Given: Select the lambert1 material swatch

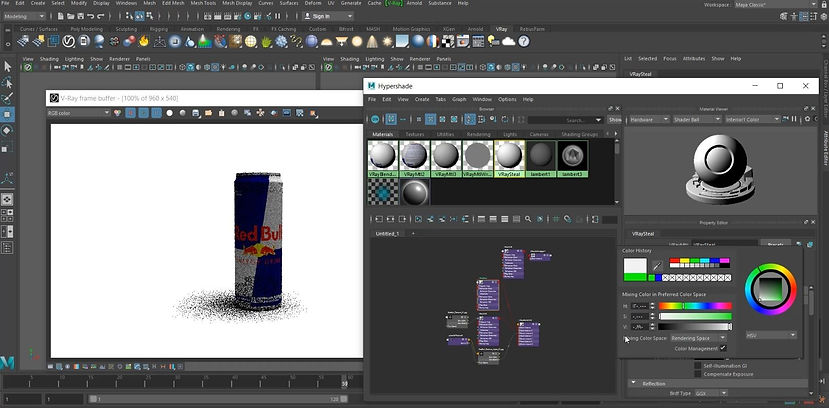Looking at the screenshot, I should coord(541,159).
